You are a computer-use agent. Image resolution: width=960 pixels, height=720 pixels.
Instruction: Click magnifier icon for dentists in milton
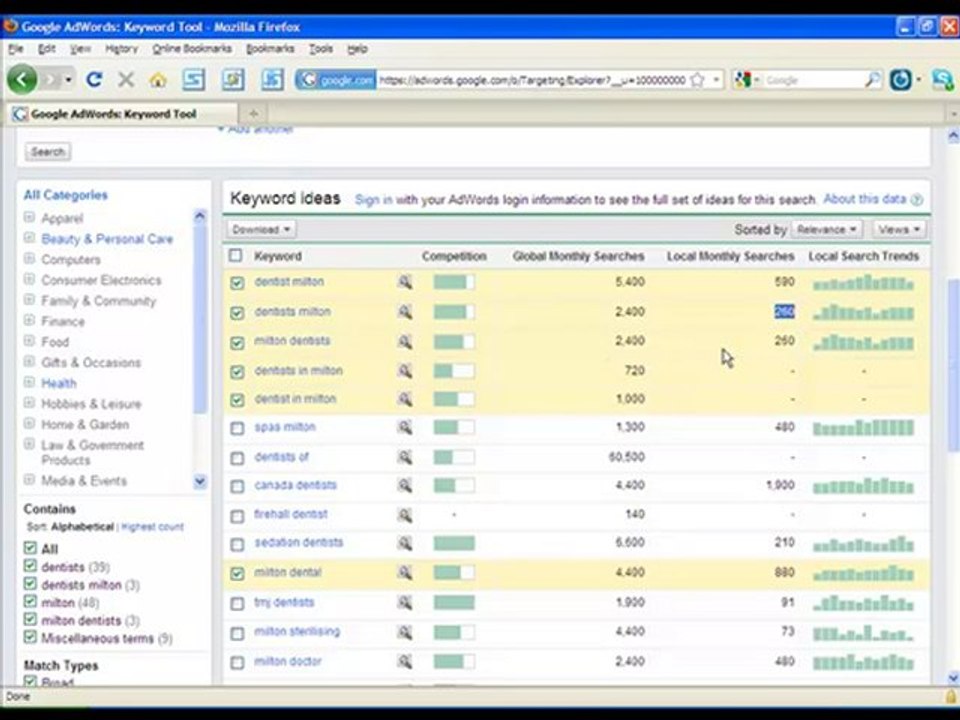pos(405,370)
